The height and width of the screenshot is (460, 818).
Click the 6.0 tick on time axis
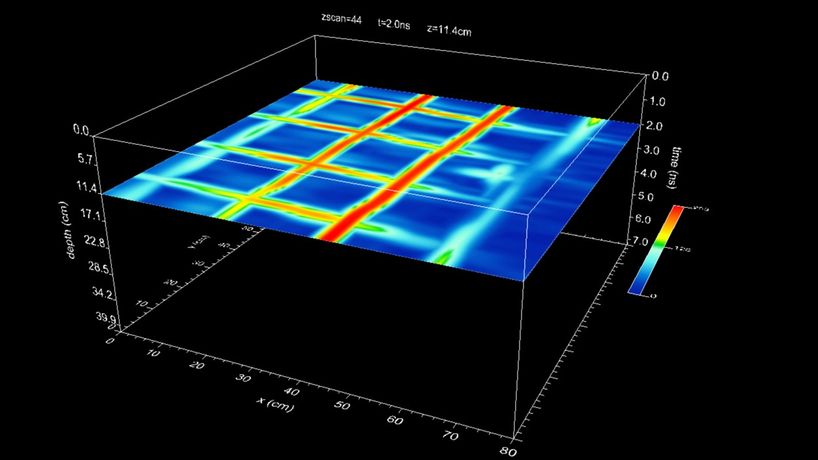click(642, 220)
